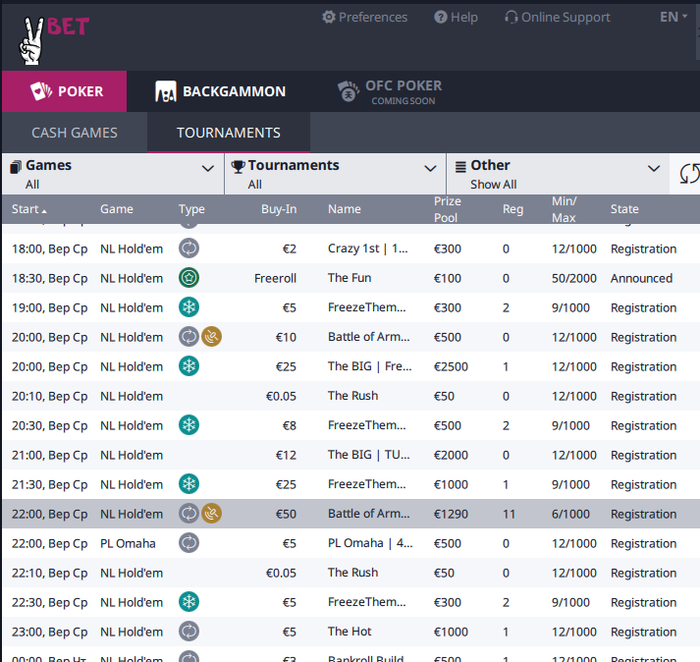Image resolution: width=700 pixels, height=662 pixels.
Task: Sort by the State column header
Action: [x=625, y=209]
